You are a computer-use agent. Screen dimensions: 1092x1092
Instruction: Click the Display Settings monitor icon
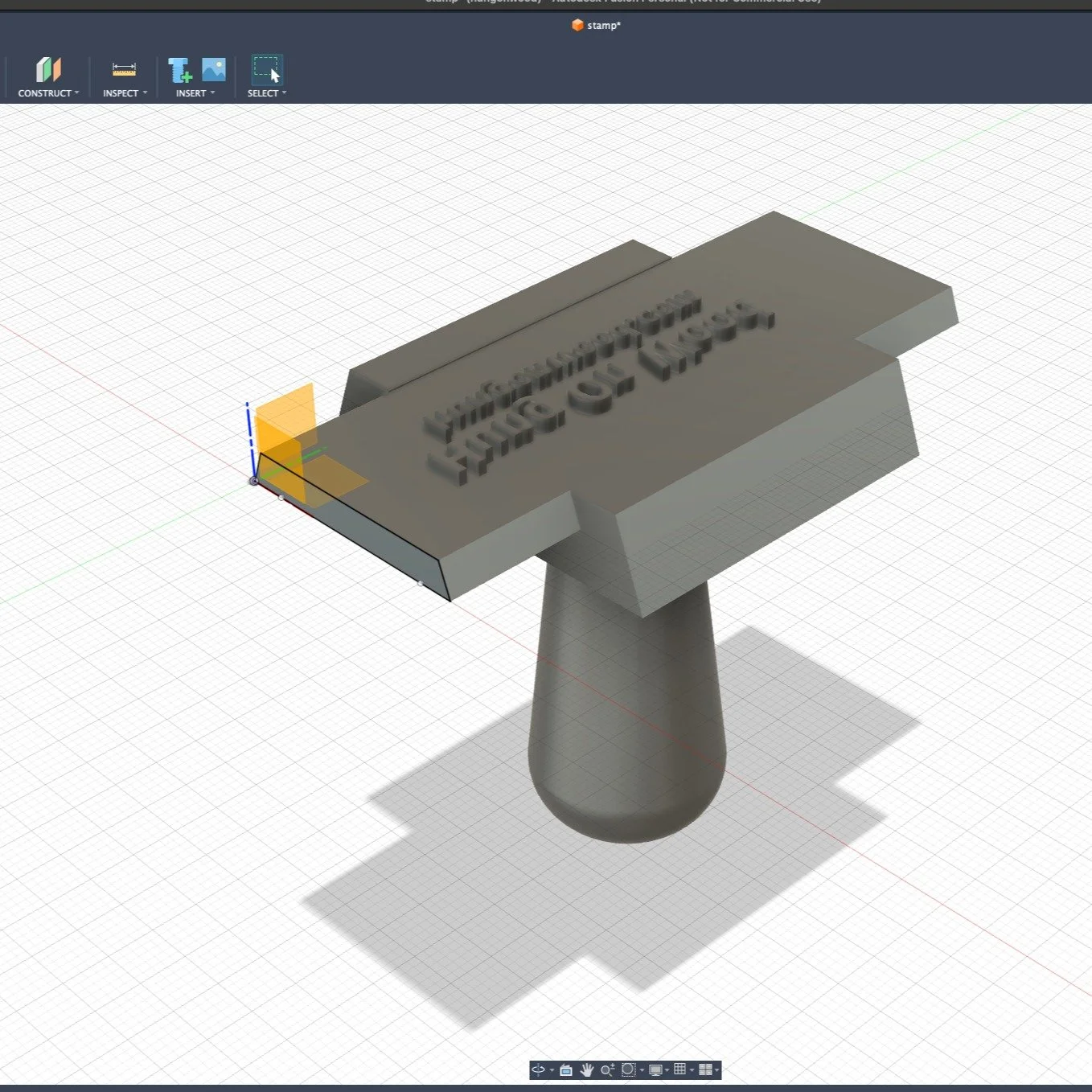655,1069
